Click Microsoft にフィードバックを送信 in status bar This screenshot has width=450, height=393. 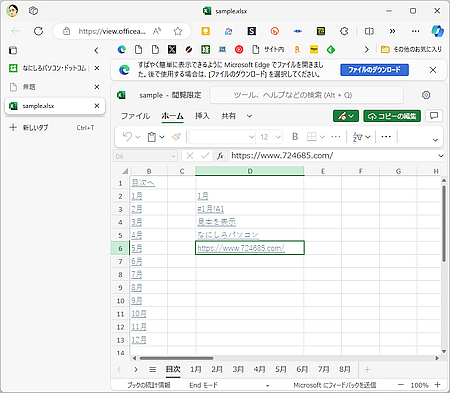[335, 385]
